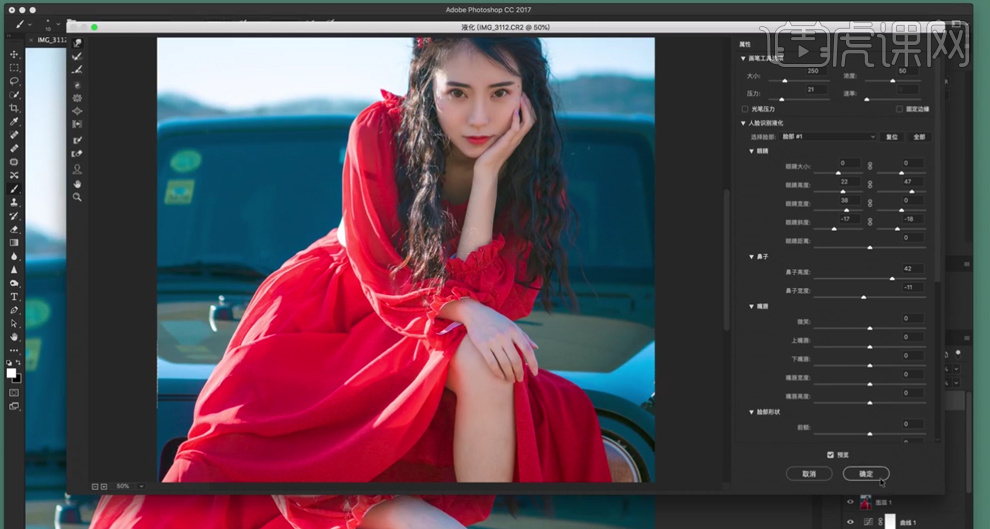Hide the 图层 1 layer via eye icon

[850, 502]
